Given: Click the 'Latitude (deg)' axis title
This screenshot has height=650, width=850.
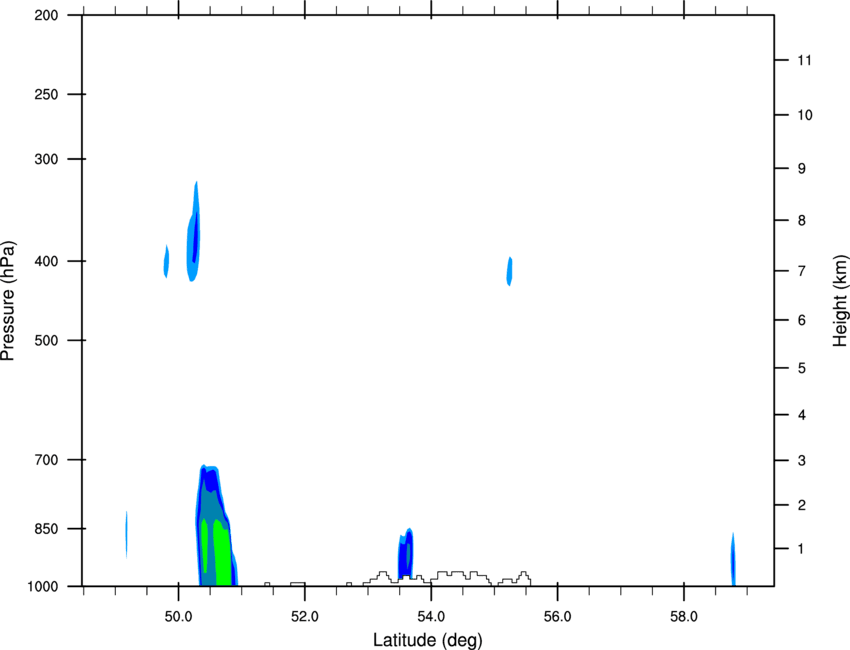Looking at the screenshot, I should tap(427, 640).
